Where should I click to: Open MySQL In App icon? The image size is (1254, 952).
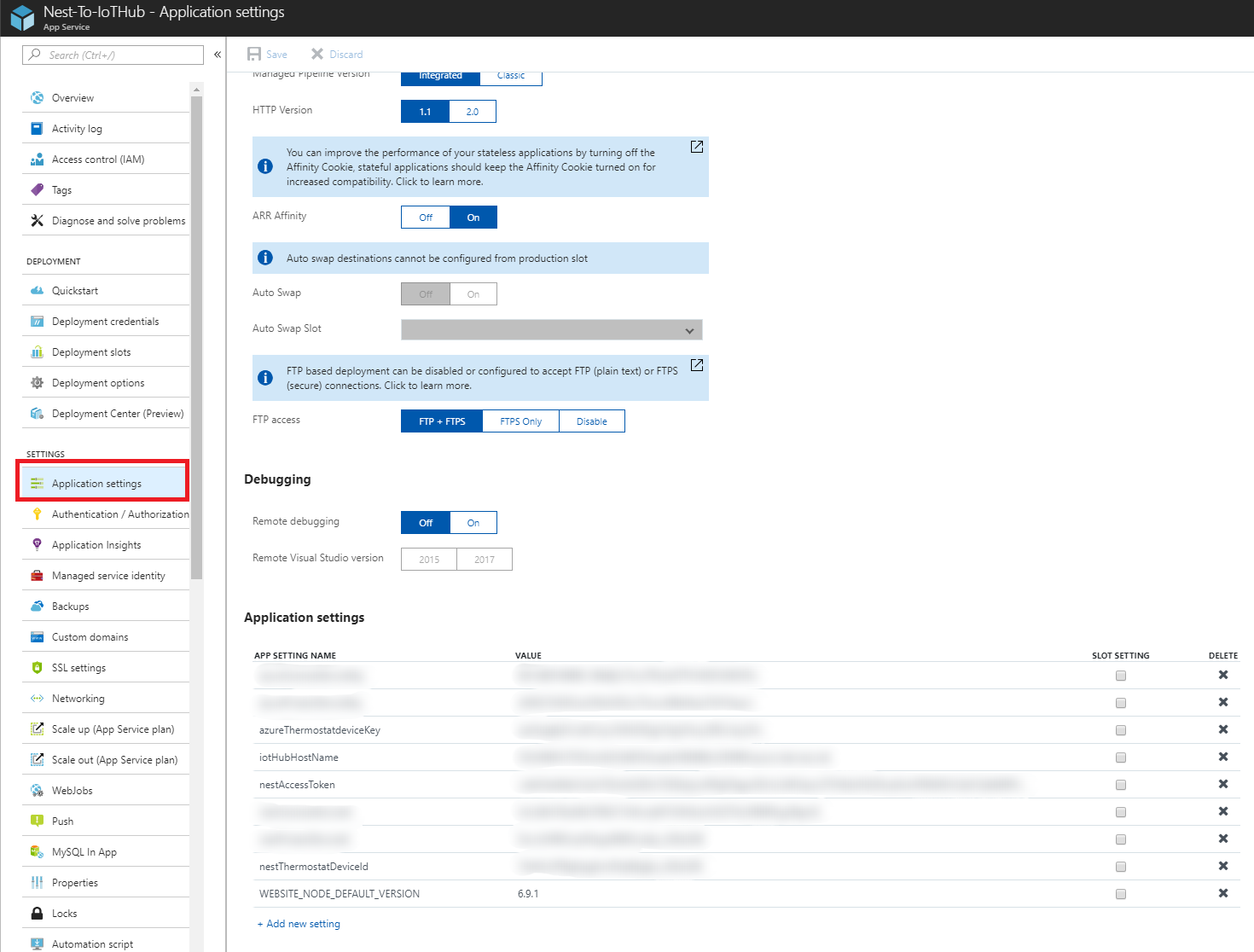pyautogui.click(x=37, y=852)
